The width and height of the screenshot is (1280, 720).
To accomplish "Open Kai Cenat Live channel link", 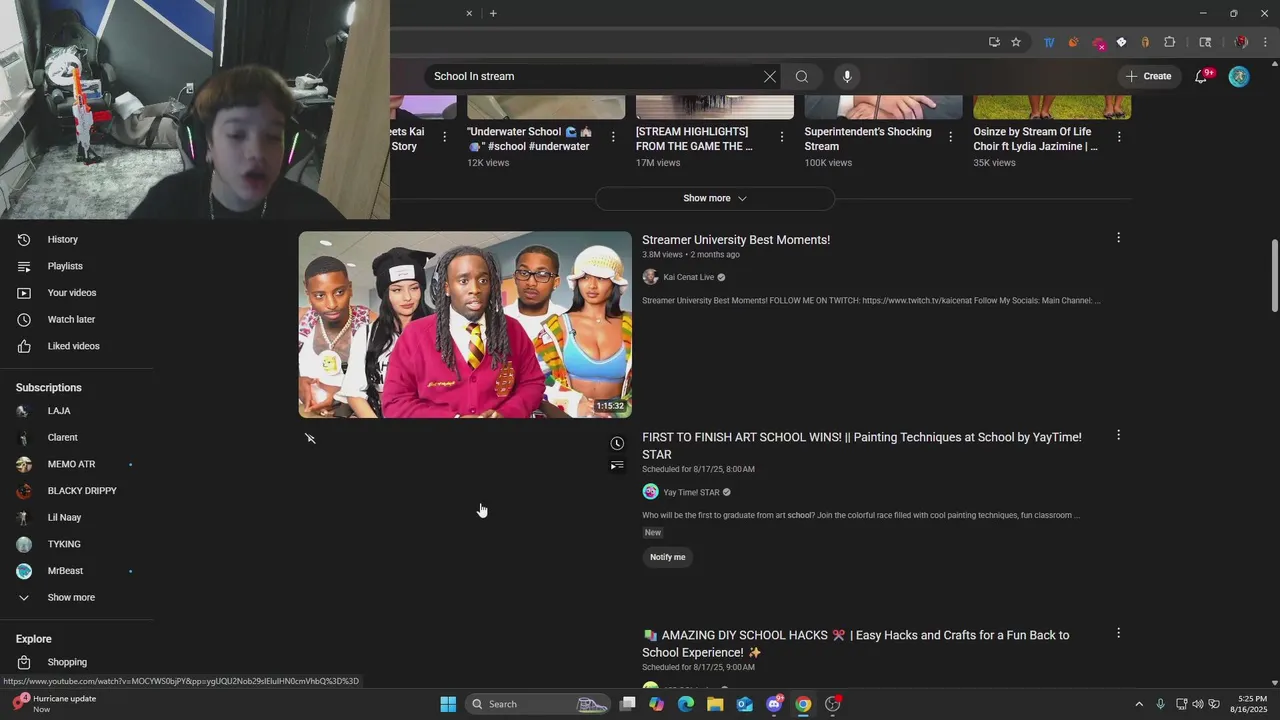I will coord(688,277).
